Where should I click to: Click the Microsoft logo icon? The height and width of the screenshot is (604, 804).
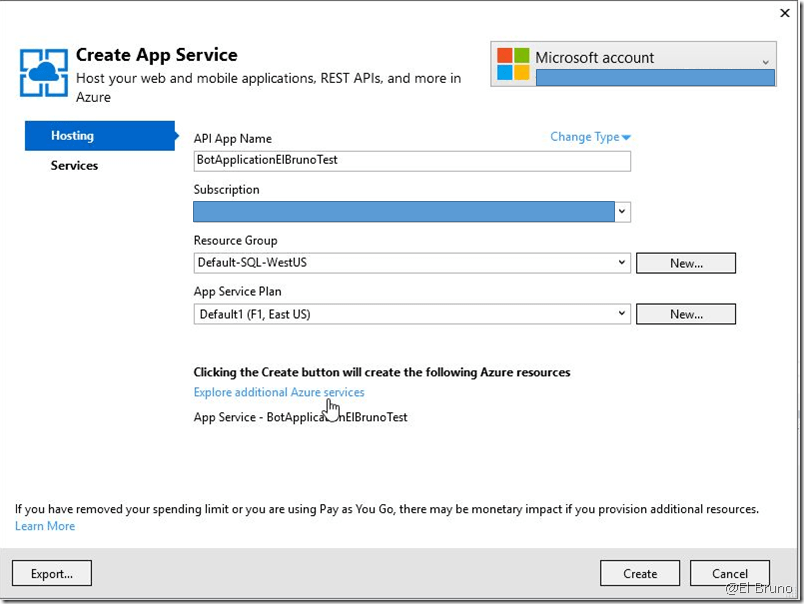tap(513, 64)
